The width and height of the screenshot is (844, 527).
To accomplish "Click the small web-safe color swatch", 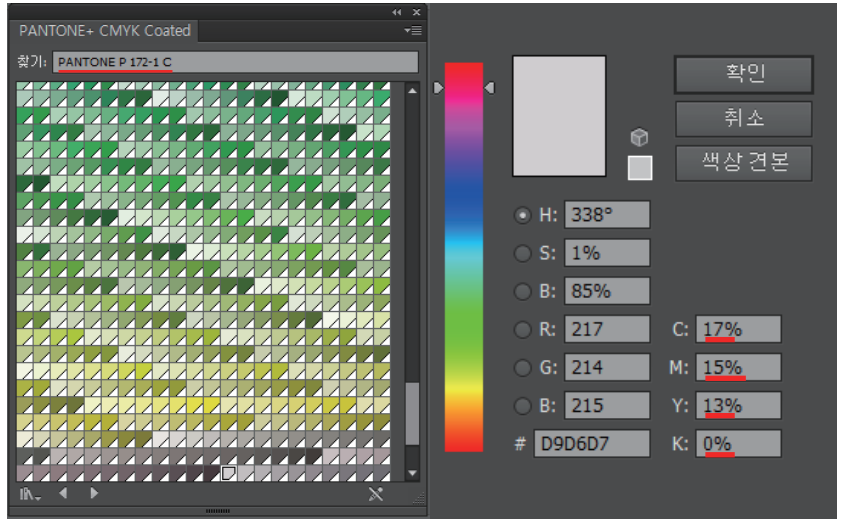I will coord(640,167).
